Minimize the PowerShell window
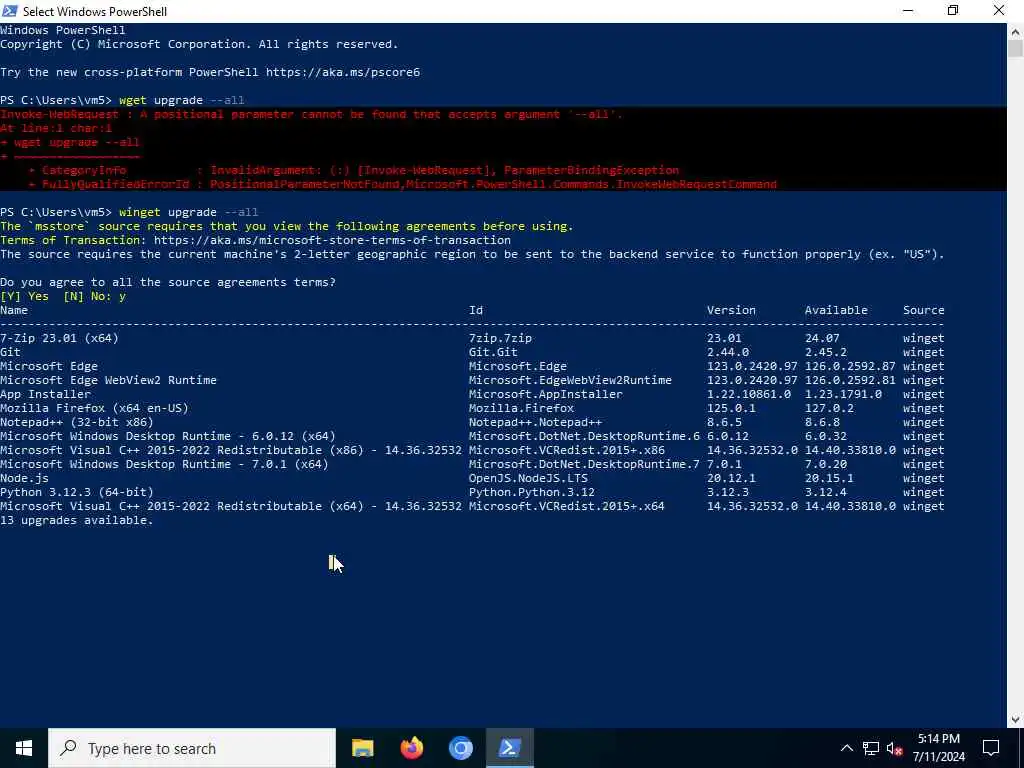 pyautogui.click(x=908, y=11)
